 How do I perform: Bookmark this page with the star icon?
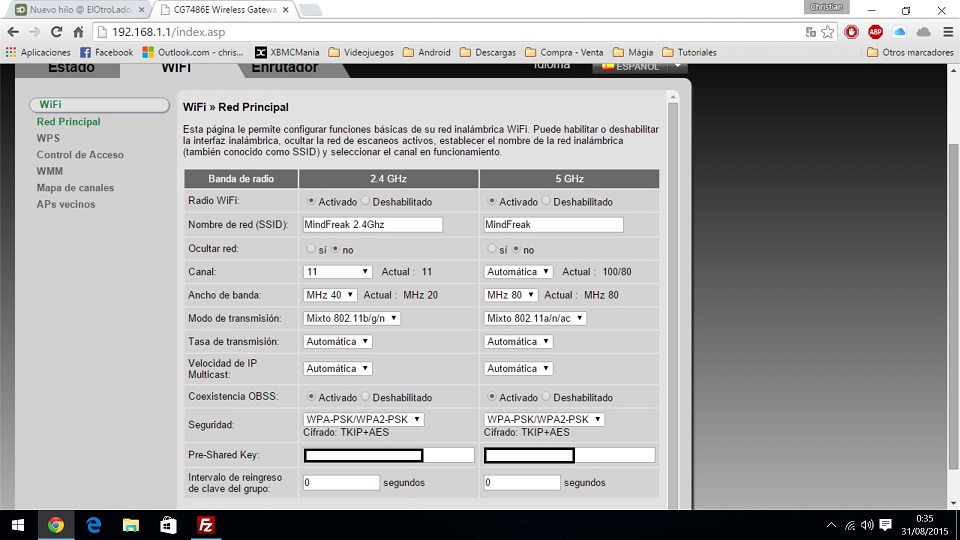pos(828,32)
